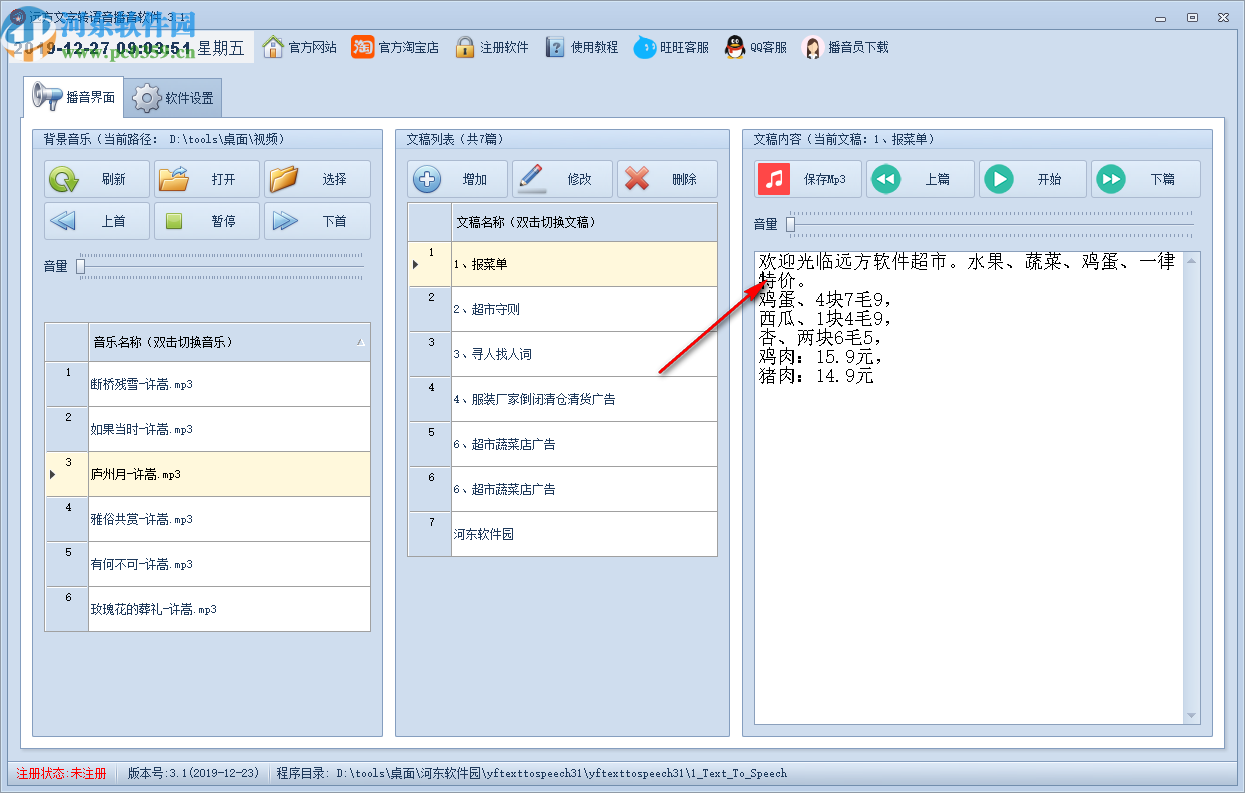Sort by the 音乐名称 column header

coord(229,342)
